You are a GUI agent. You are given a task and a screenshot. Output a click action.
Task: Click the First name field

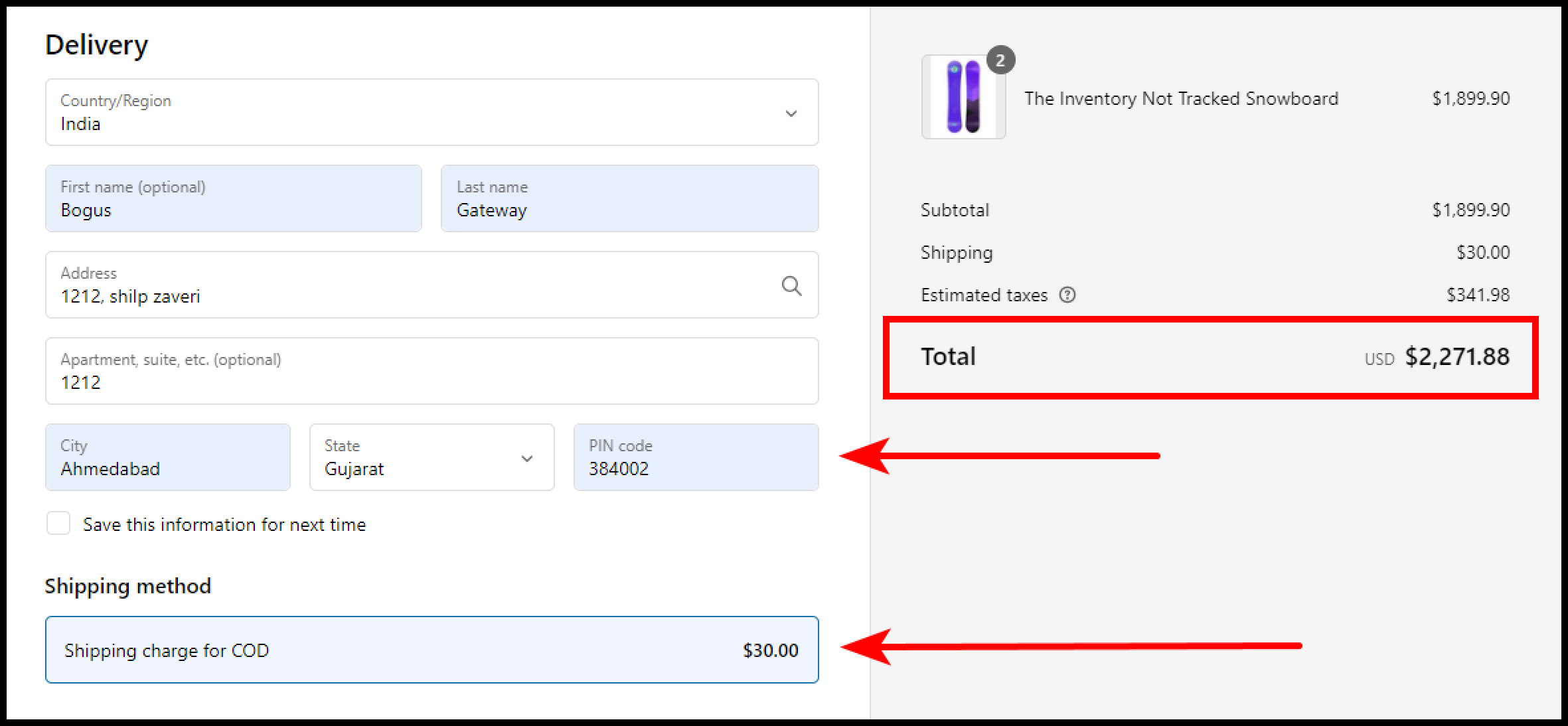(233, 198)
